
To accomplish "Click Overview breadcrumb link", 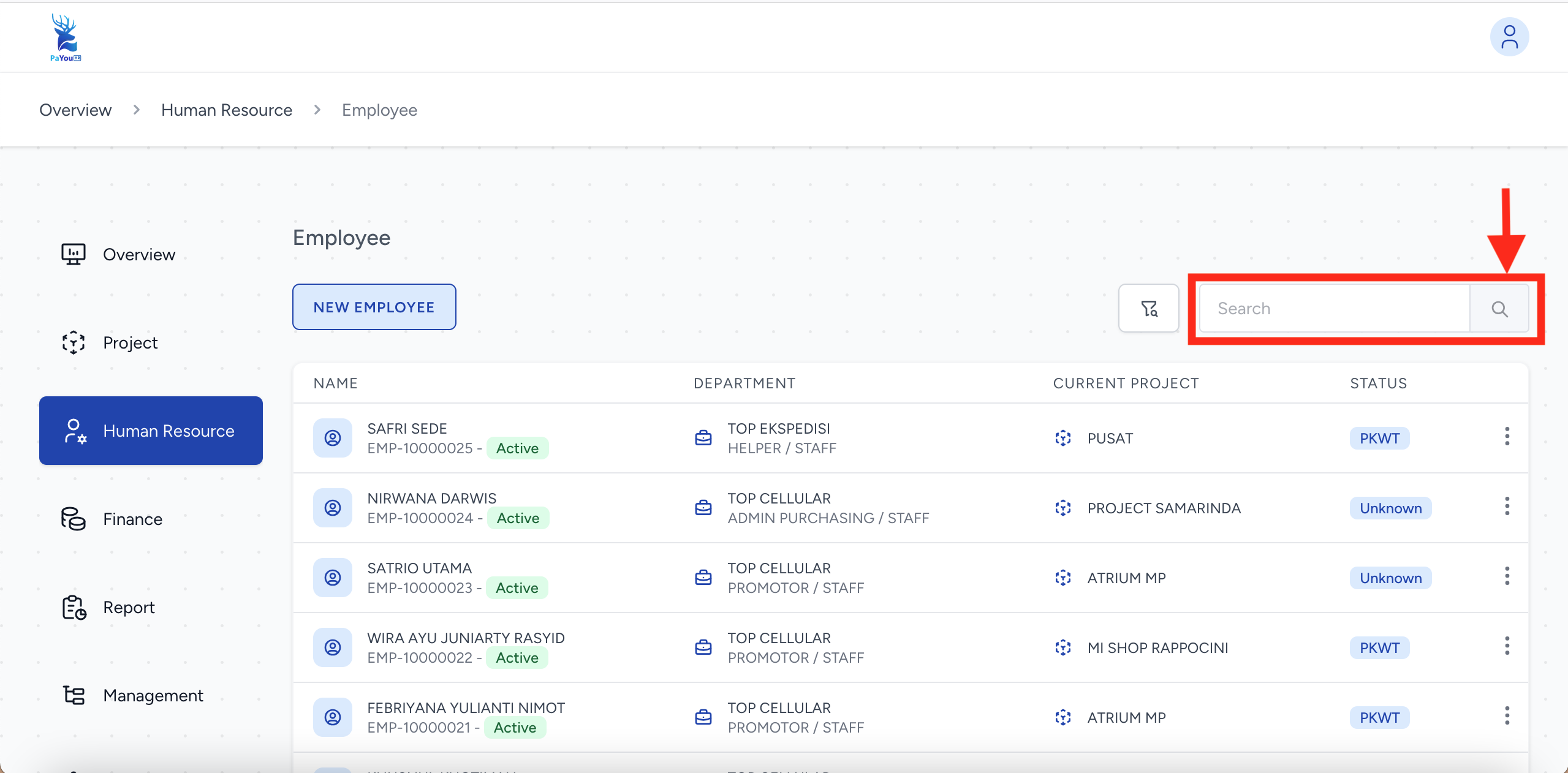I will click(x=75, y=110).
